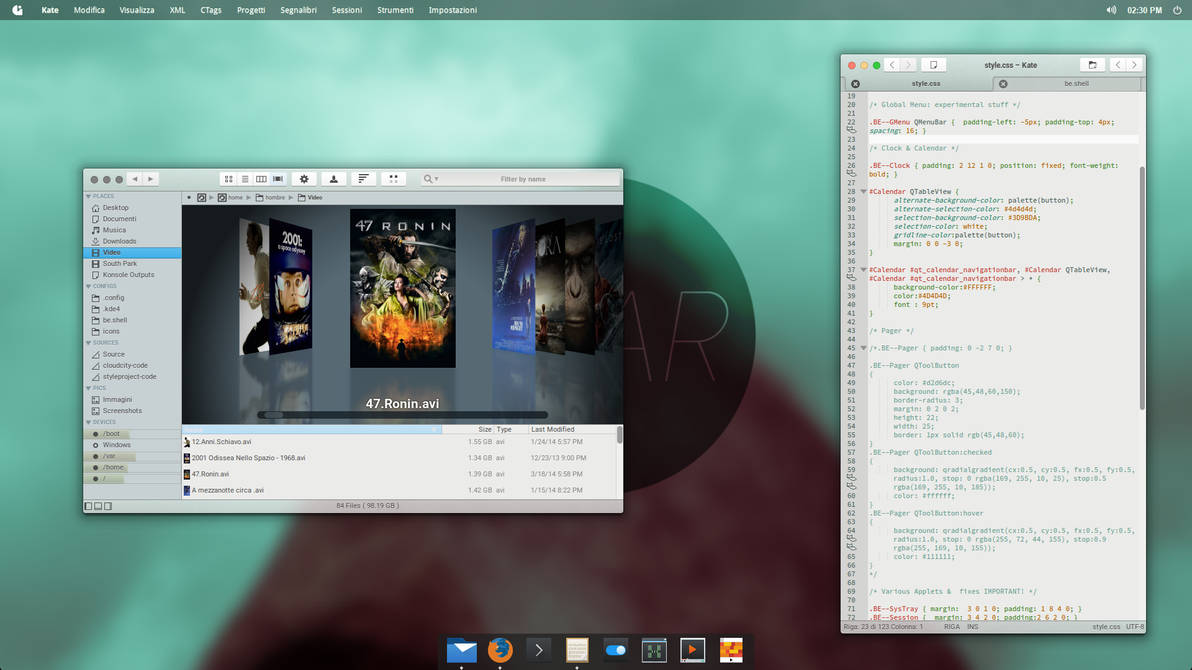Screen dimensions: 1192x670
Task: Open the system volume control
Action: coord(1111,10)
